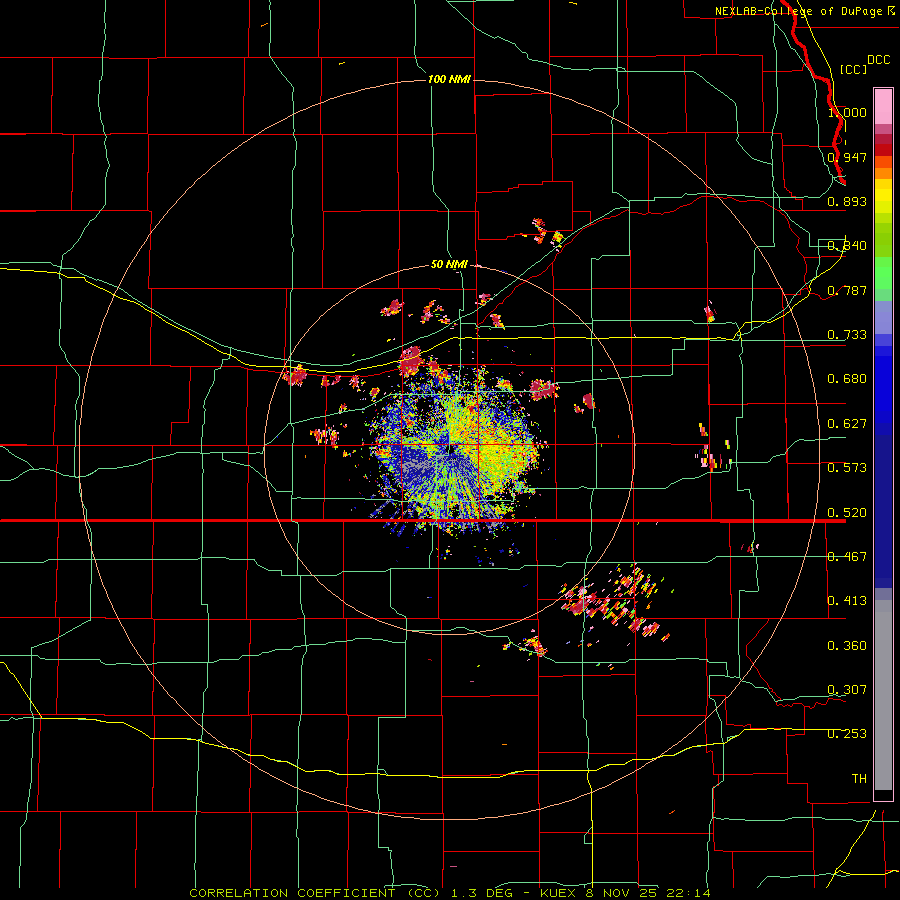Click the radar site center point of the sweep
The image size is (900, 900).
tap(451, 451)
